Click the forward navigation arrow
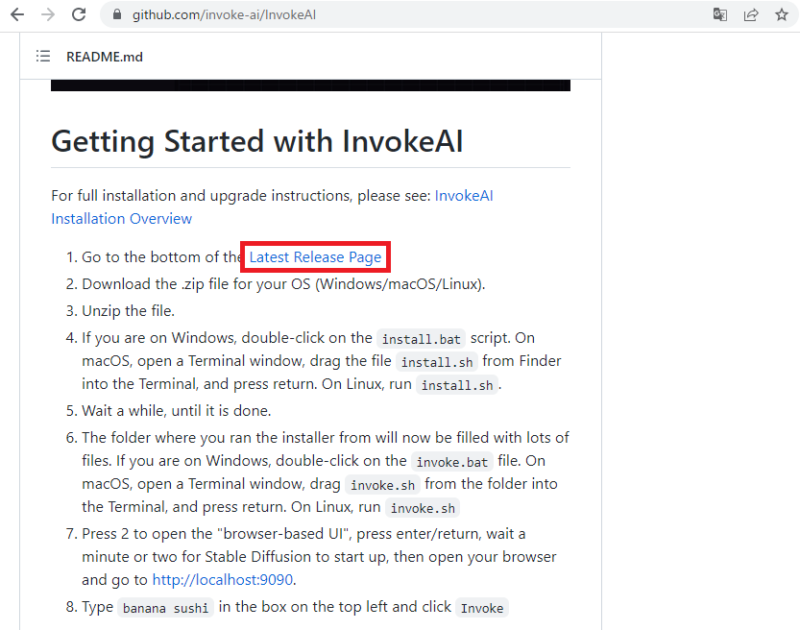The width and height of the screenshot is (800, 630). (x=47, y=15)
